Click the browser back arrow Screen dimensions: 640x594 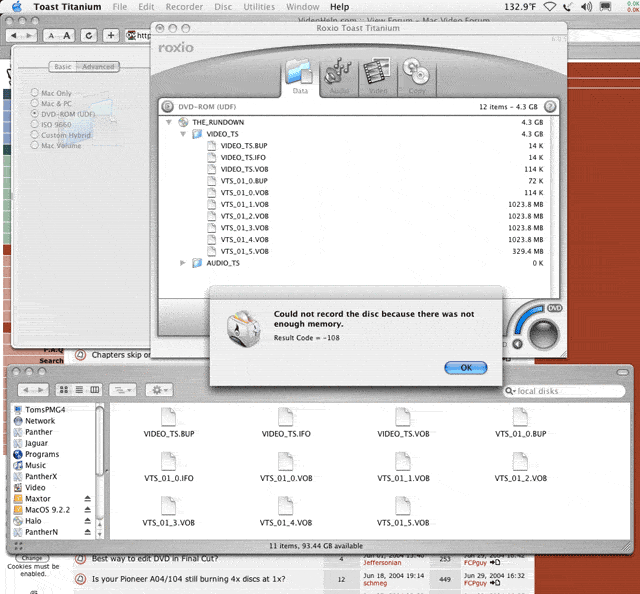pyautogui.click(x=14, y=36)
